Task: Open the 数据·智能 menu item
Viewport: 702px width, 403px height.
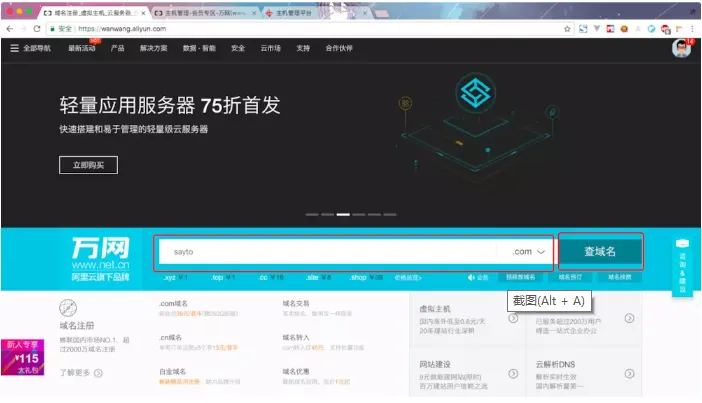Action: pos(199,48)
